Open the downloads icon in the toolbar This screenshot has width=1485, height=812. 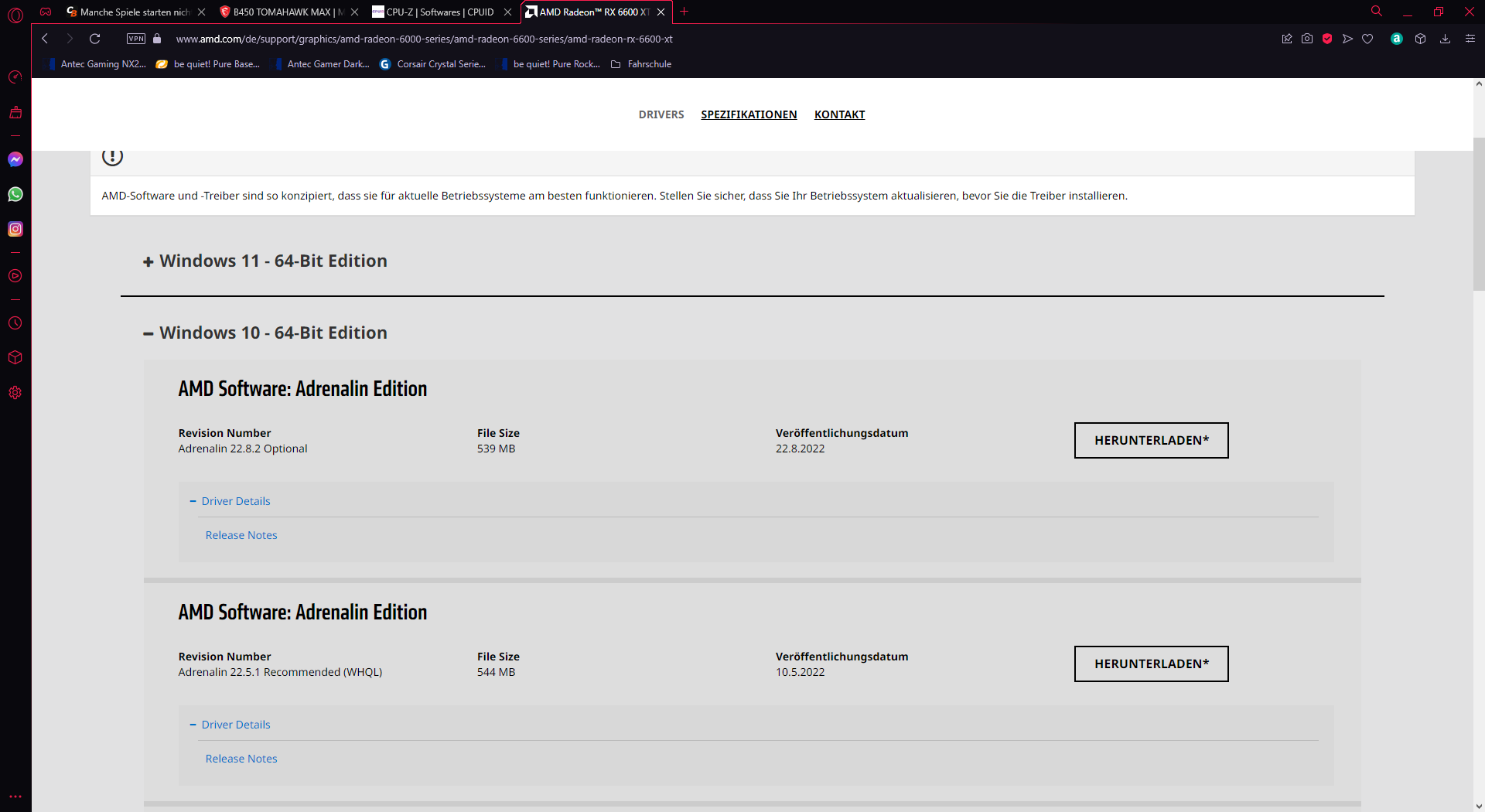click(1445, 39)
